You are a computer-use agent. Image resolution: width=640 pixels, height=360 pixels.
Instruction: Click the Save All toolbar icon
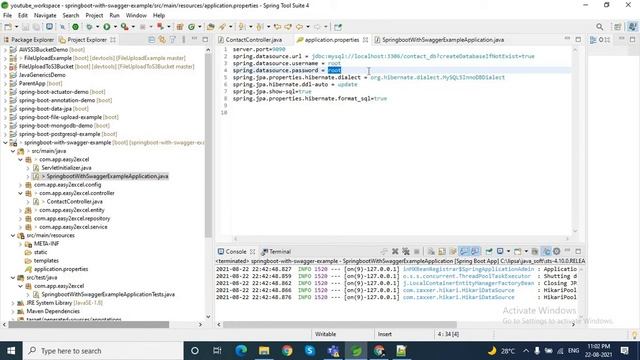click(36, 27)
